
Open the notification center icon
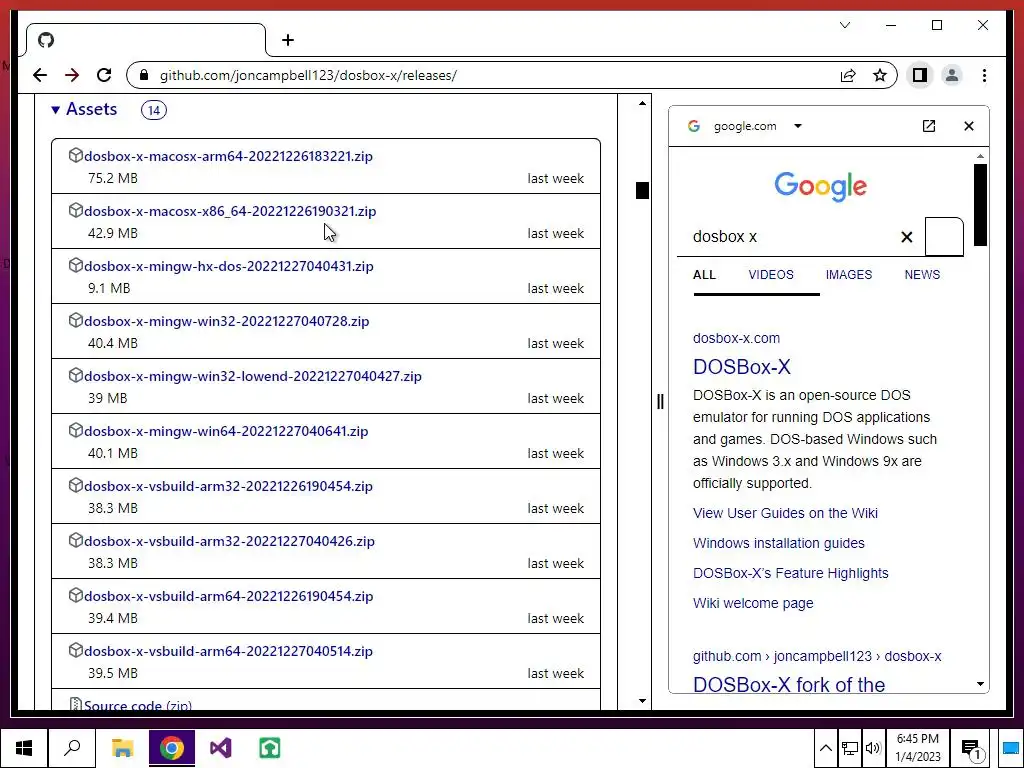972,748
